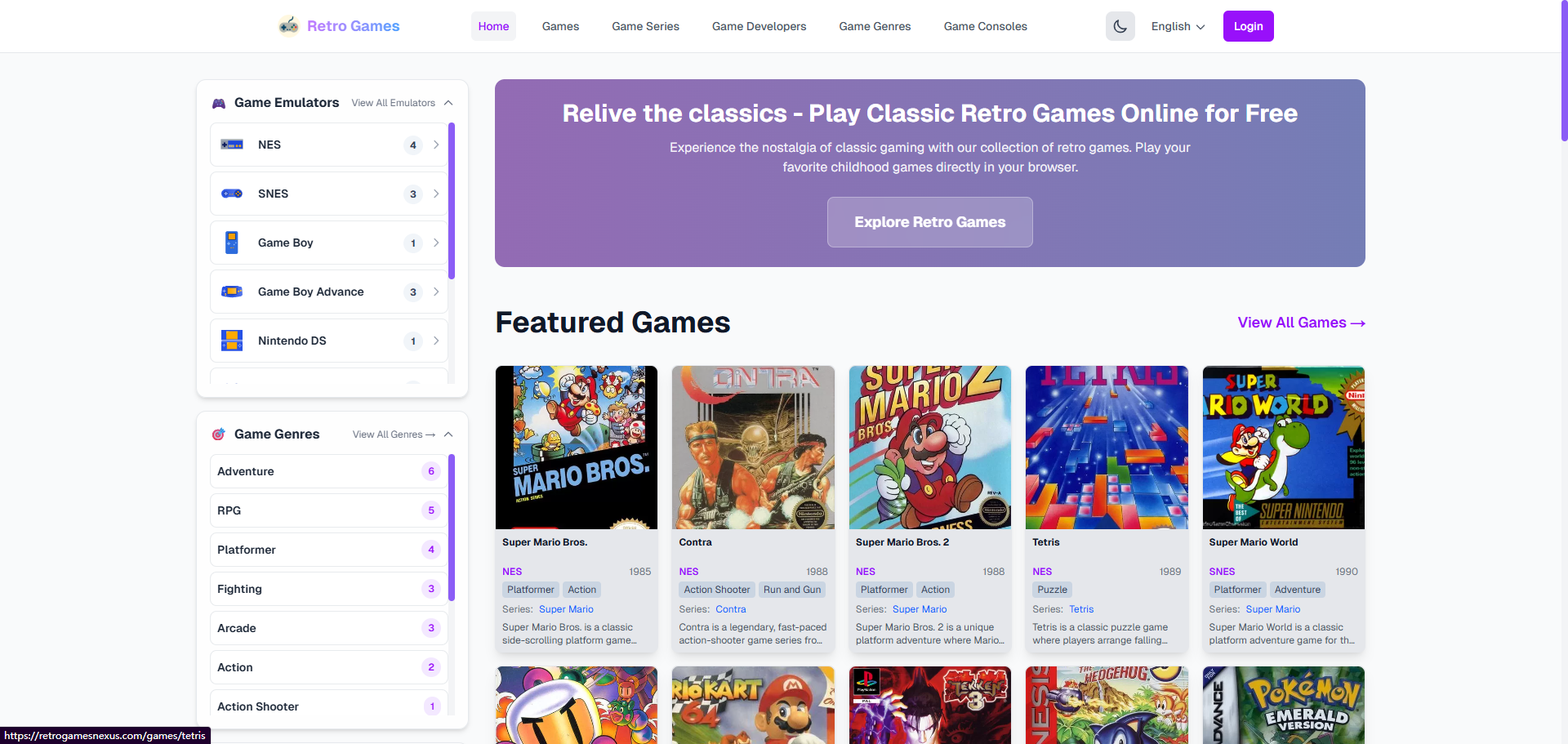Follow the View All Games link

tap(1301, 323)
